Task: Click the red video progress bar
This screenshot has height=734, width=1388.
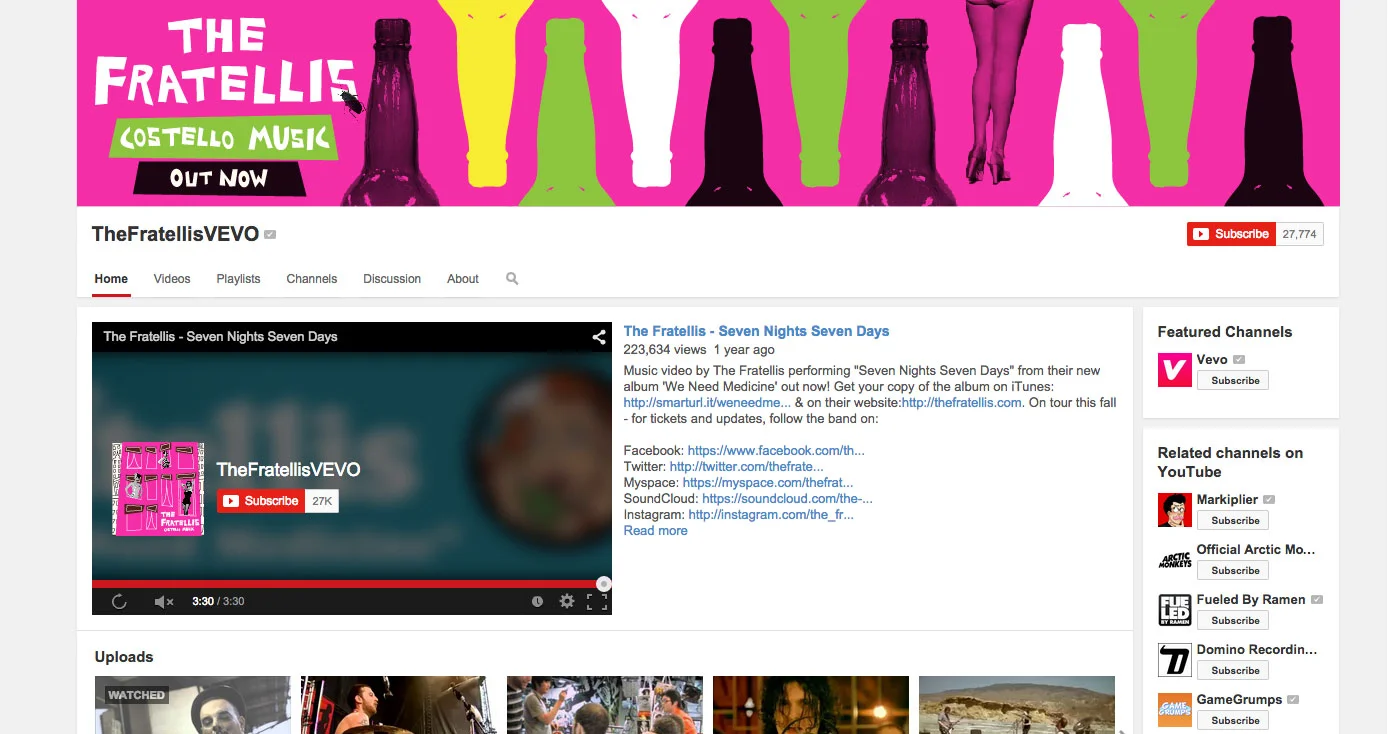Action: point(351,584)
